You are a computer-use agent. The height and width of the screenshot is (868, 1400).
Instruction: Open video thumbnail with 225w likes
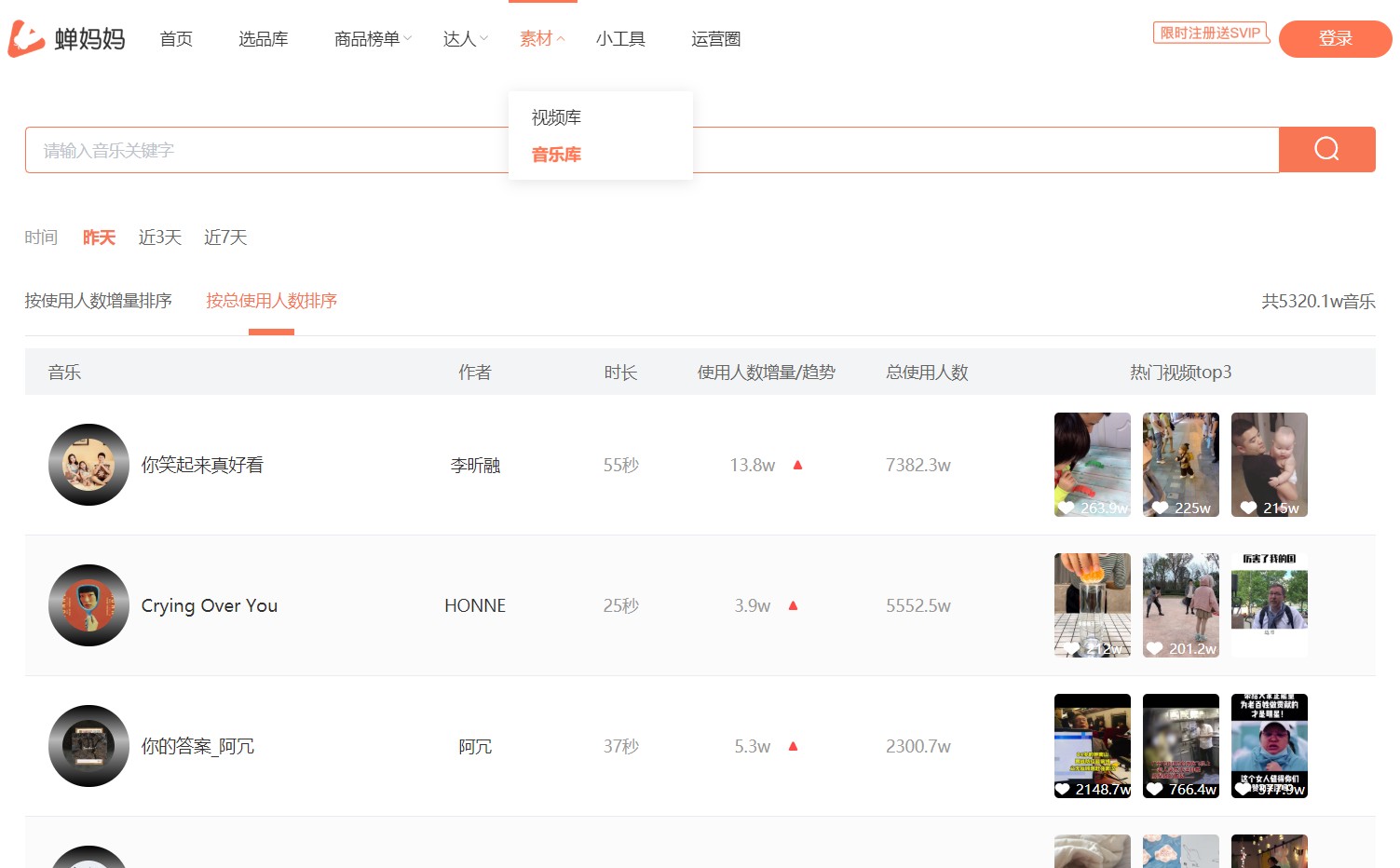pyautogui.click(x=1181, y=465)
